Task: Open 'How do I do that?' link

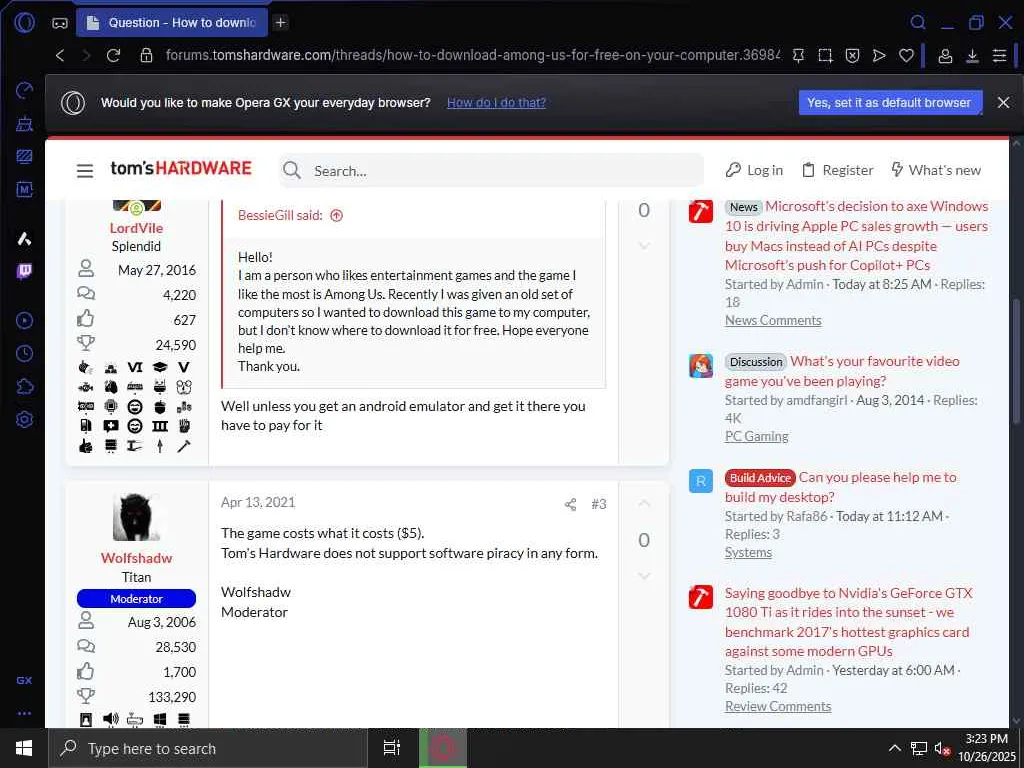Action: [x=496, y=103]
